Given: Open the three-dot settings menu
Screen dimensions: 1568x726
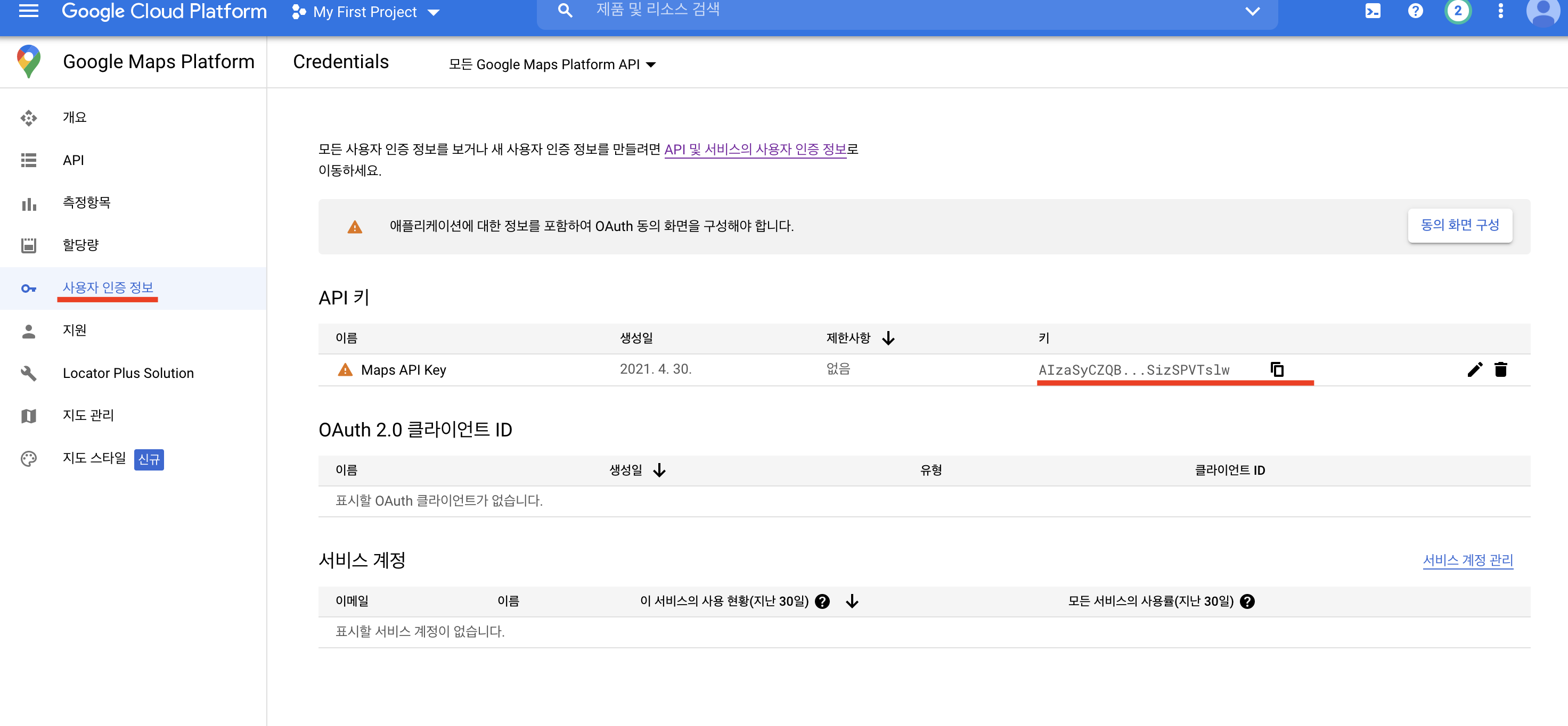Looking at the screenshot, I should click(x=1500, y=11).
